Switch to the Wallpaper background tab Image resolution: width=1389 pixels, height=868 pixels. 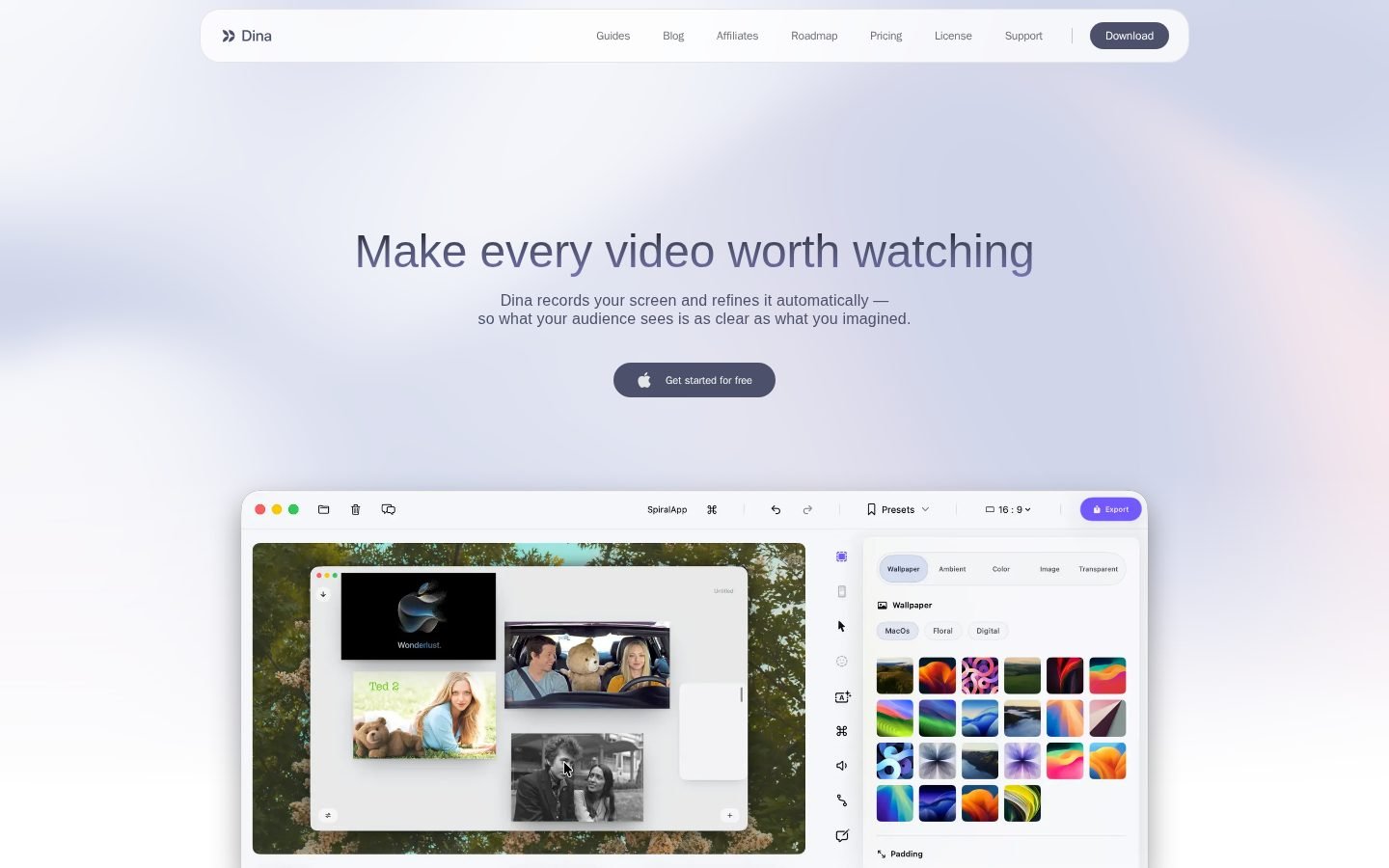pyautogui.click(x=904, y=569)
